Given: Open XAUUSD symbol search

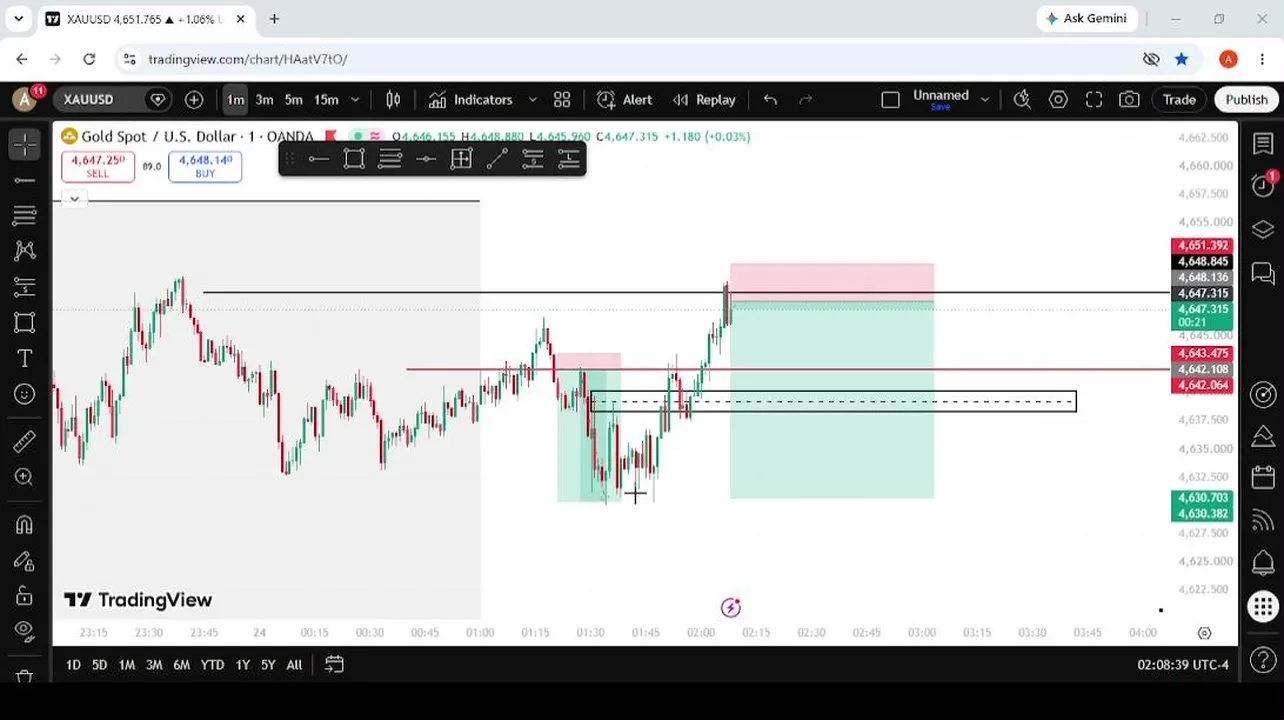Looking at the screenshot, I should [x=89, y=99].
